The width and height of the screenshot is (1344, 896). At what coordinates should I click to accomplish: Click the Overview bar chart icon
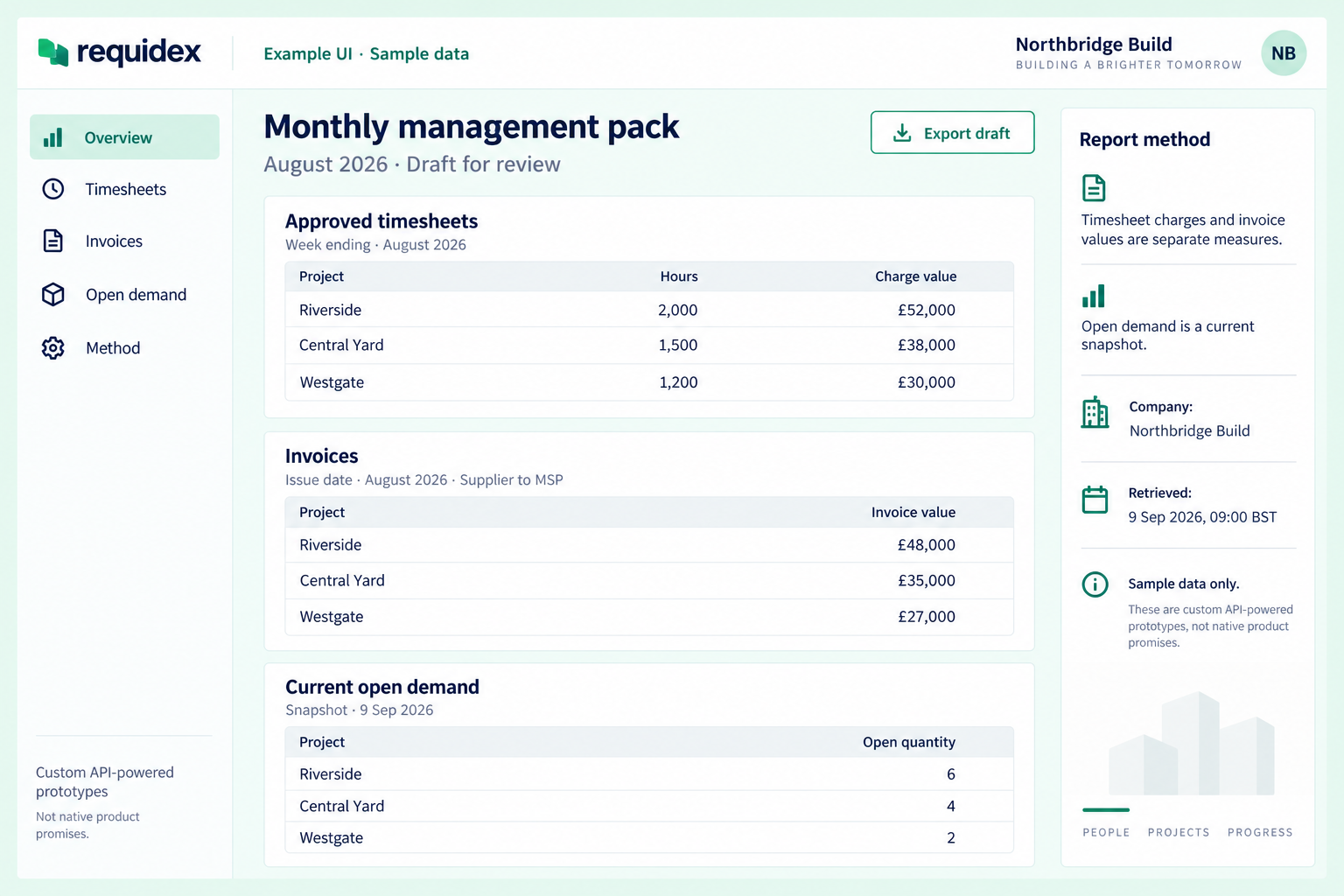(x=52, y=137)
